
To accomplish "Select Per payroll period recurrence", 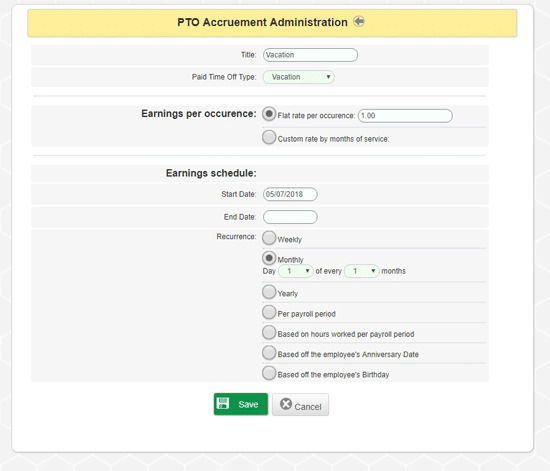I will point(269,312).
